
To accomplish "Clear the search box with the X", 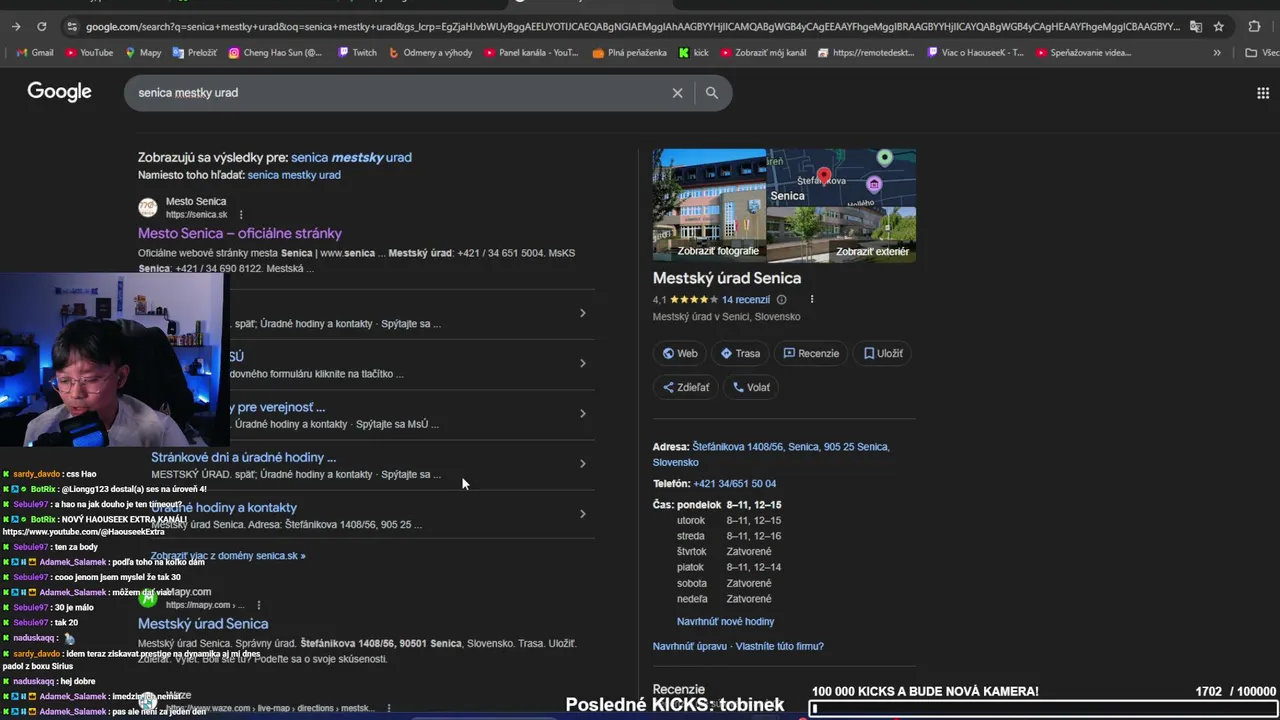I will point(677,92).
